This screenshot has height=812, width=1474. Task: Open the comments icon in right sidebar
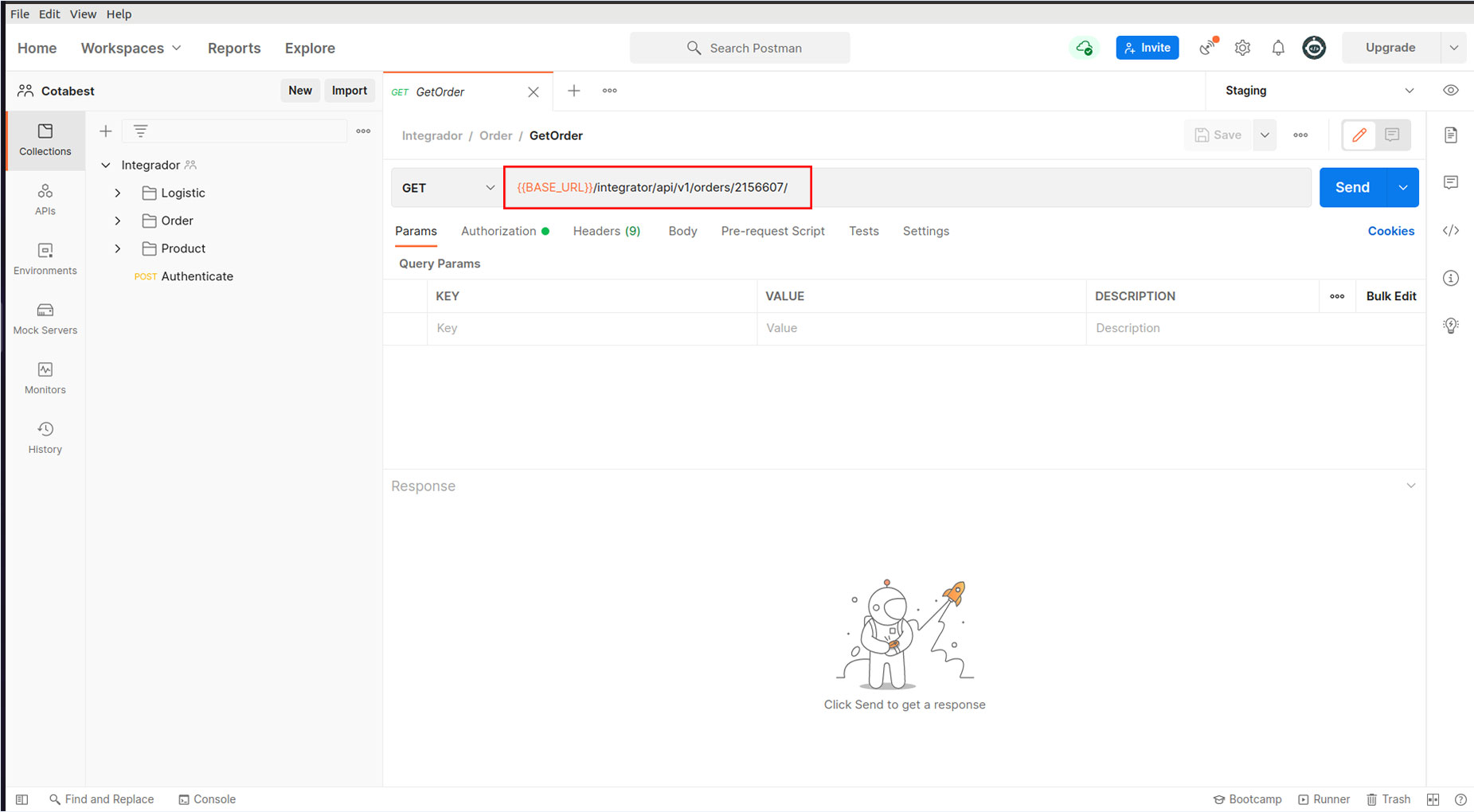(x=1451, y=182)
